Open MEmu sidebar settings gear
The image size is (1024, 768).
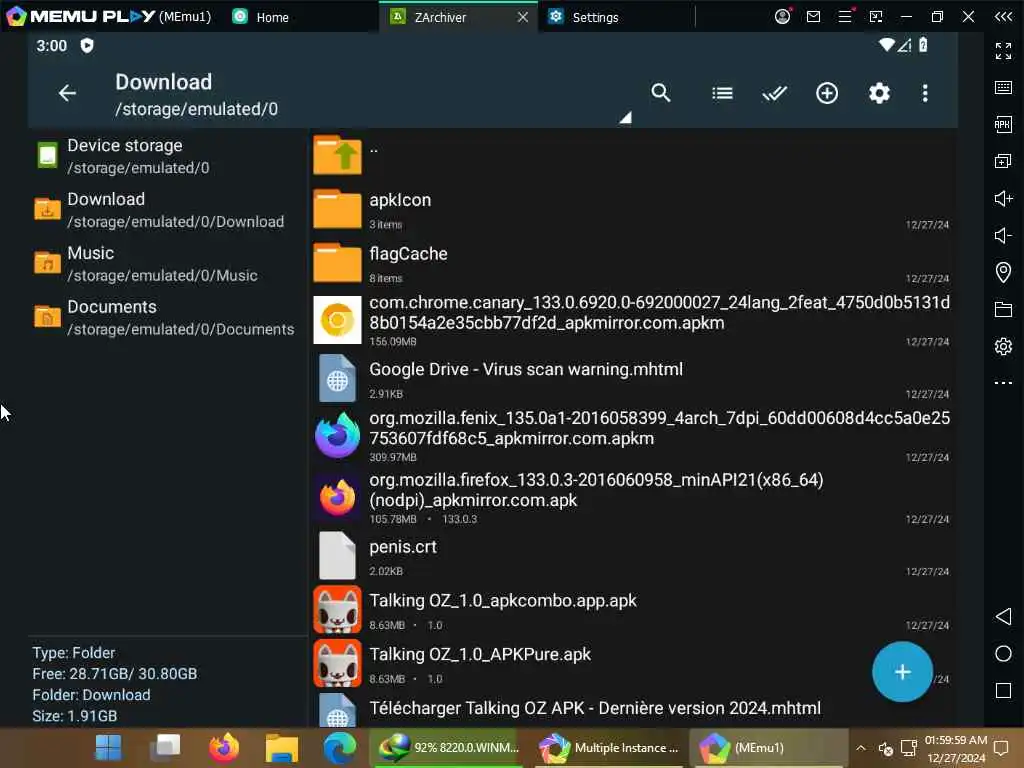coord(1003,346)
